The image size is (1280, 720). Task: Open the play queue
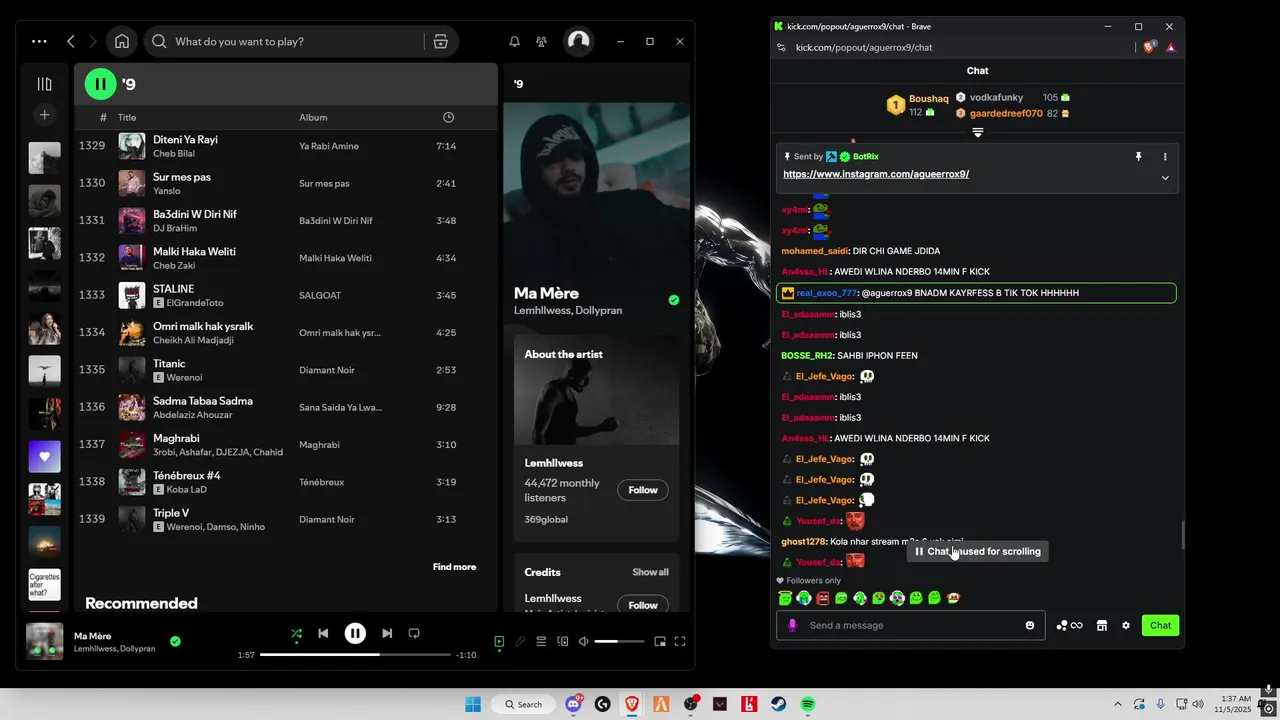(541, 641)
